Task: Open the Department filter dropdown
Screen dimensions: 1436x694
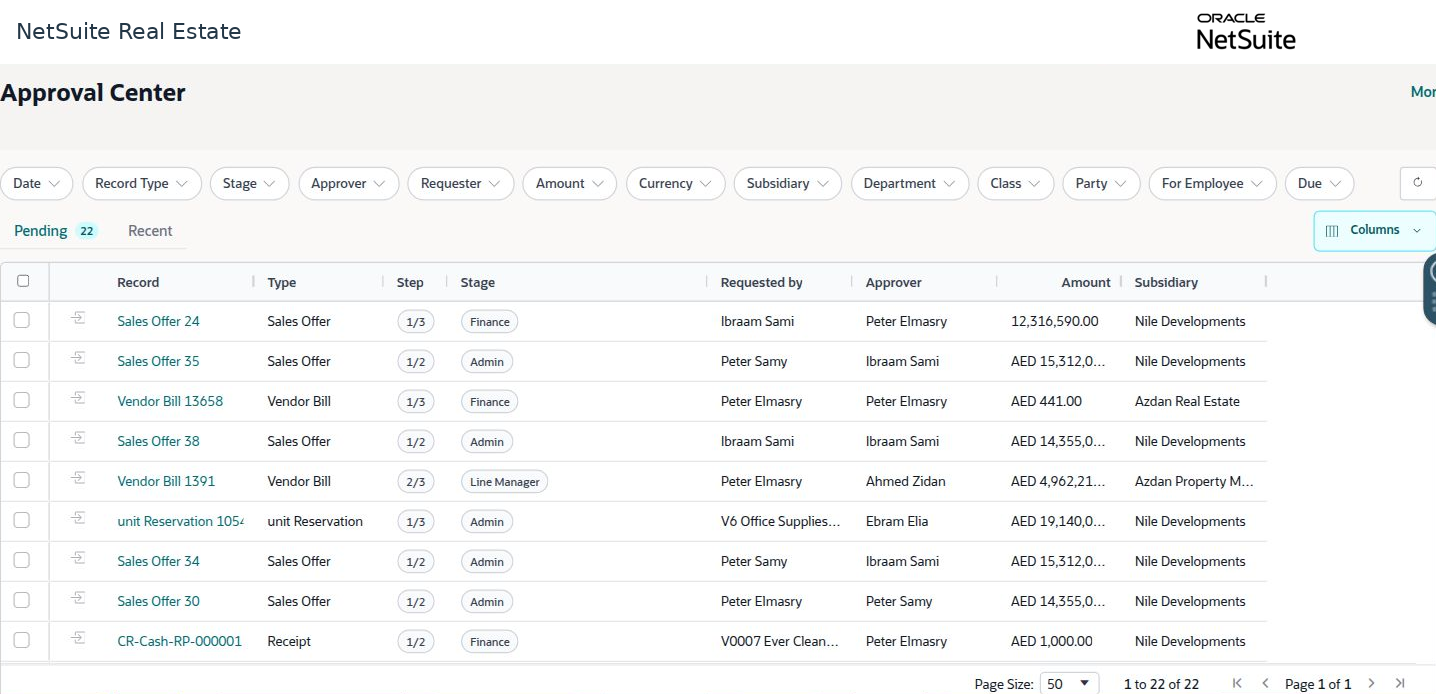Action: [x=910, y=184]
